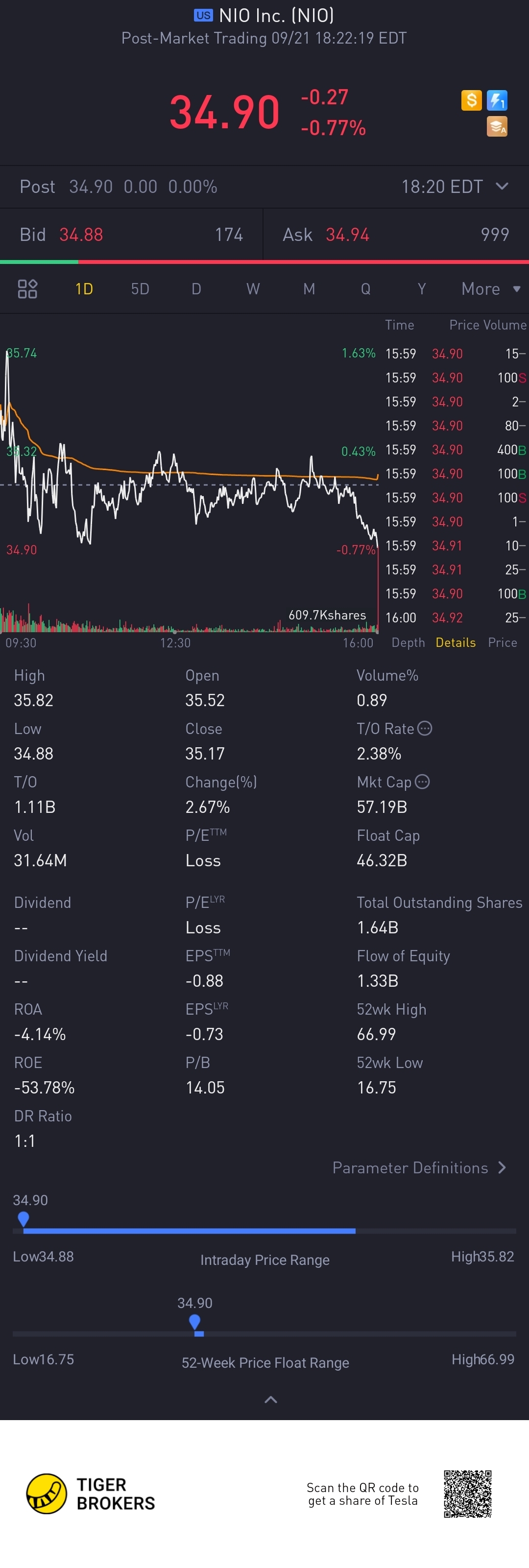Tap the QR code image

[467, 1494]
